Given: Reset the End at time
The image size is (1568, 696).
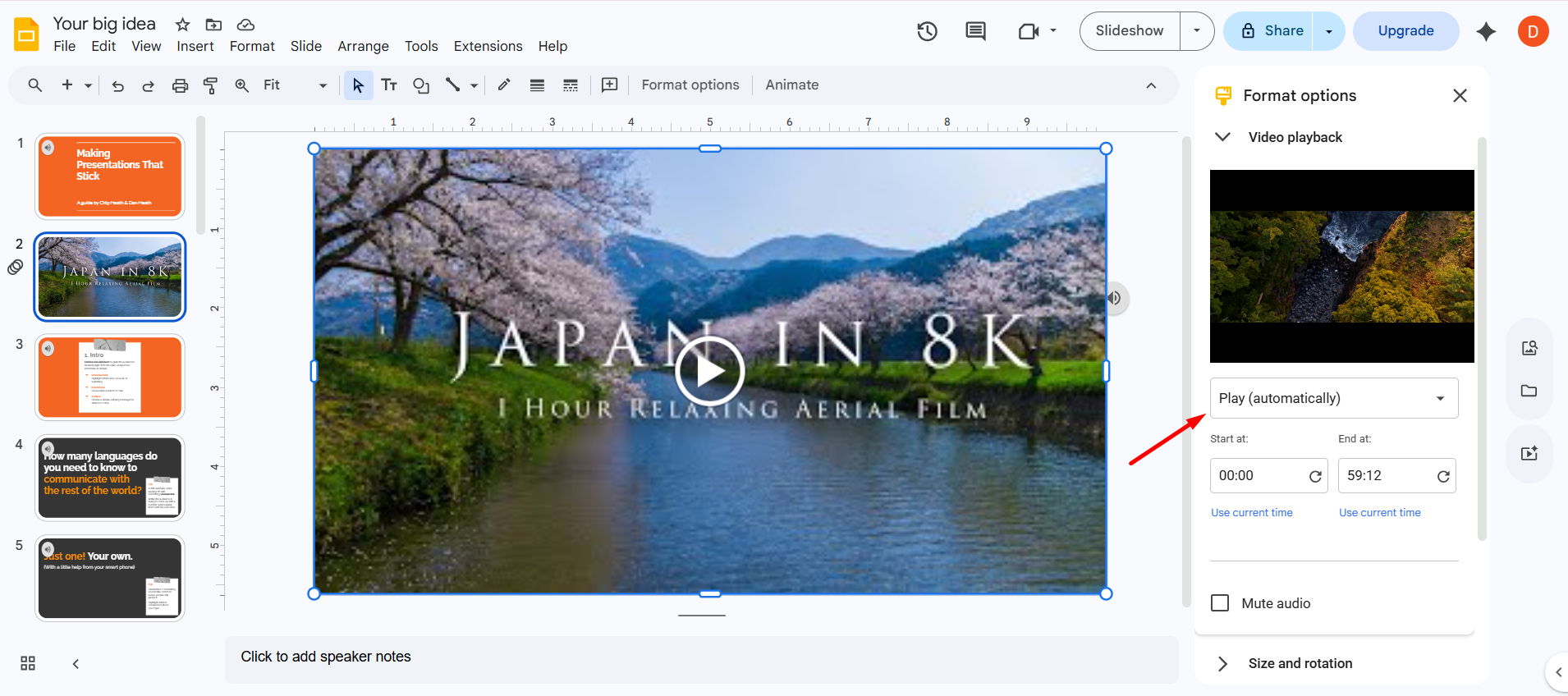Looking at the screenshot, I should (x=1443, y=476).
